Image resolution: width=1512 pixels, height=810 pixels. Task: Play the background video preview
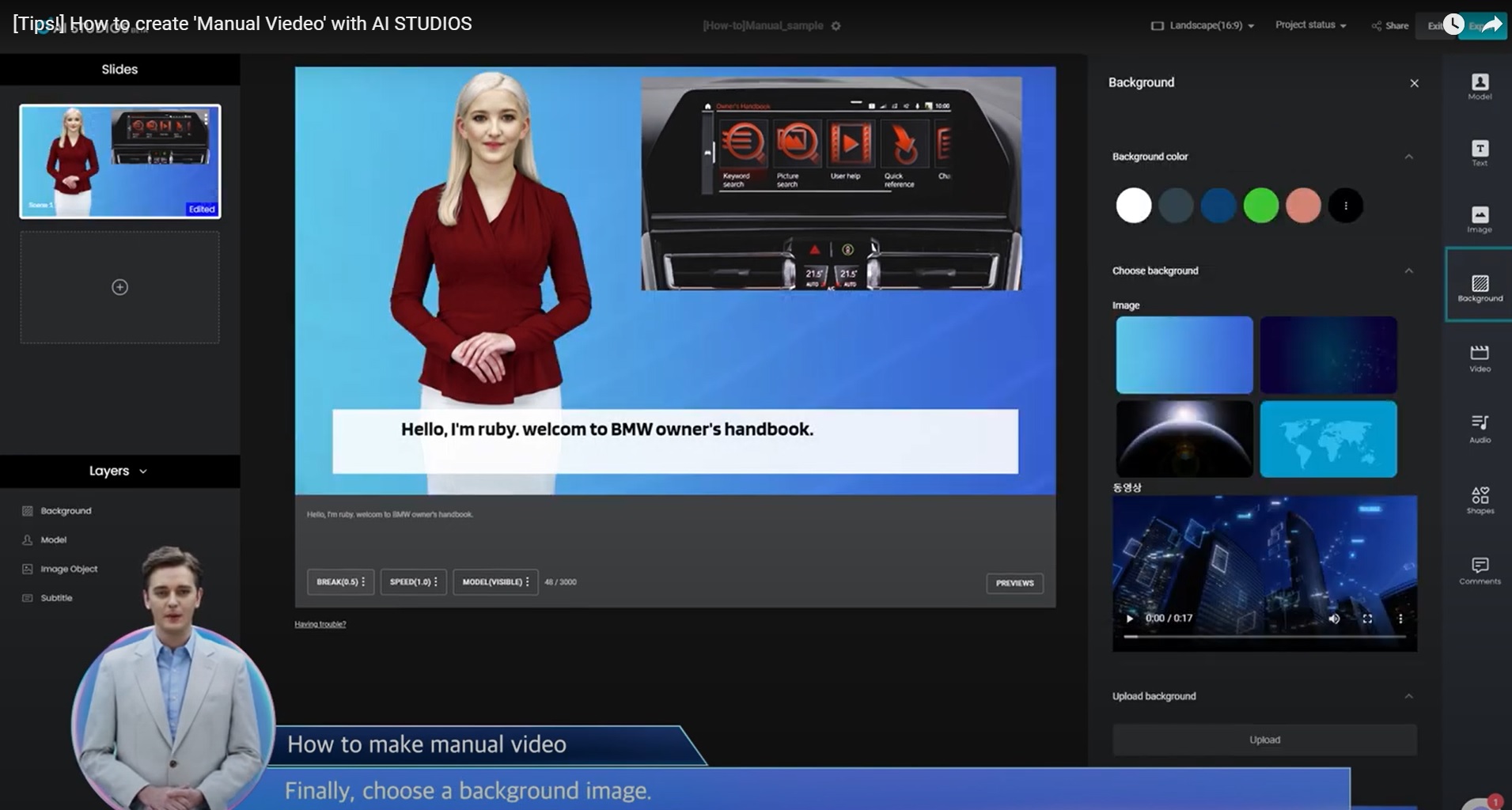point(1129,618)
